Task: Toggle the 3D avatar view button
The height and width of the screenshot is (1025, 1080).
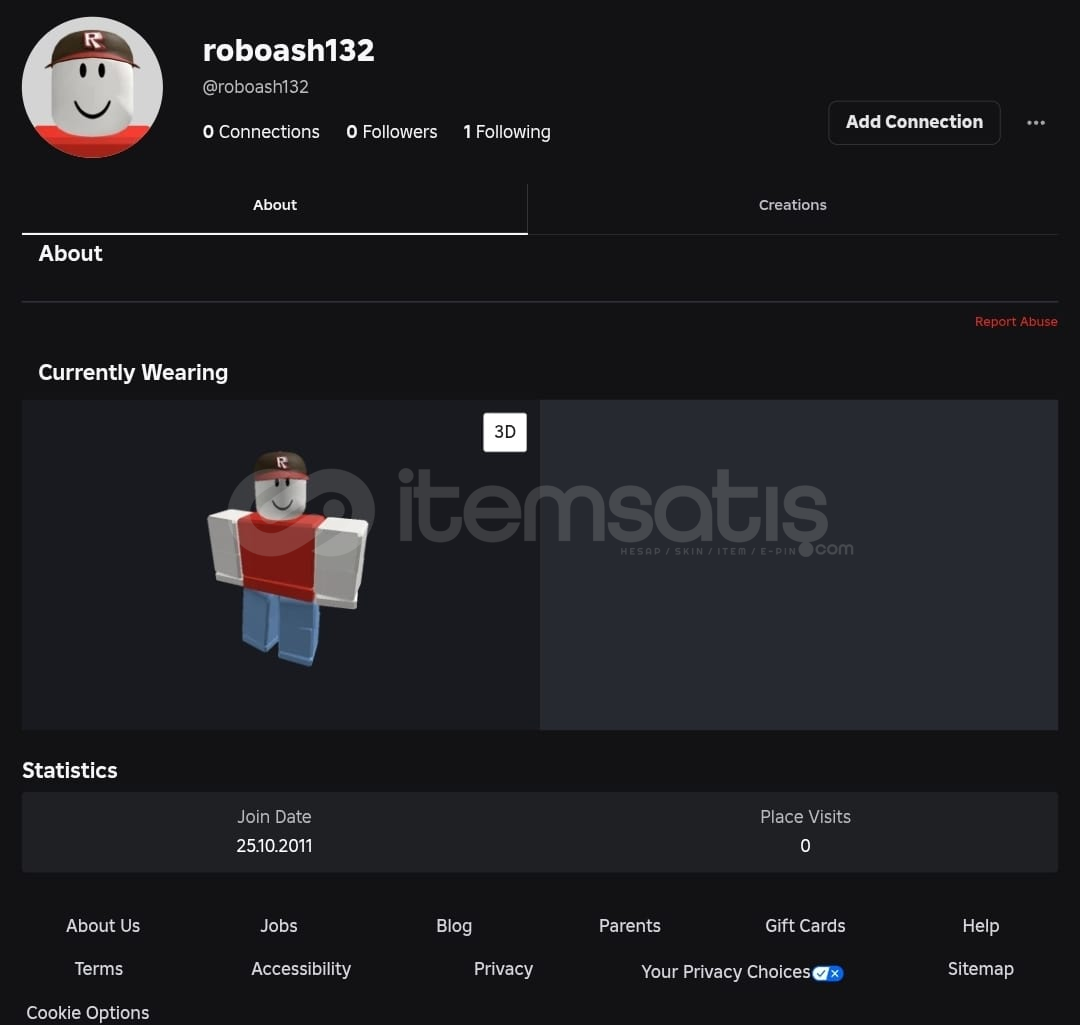Action: tap(505, 432)
